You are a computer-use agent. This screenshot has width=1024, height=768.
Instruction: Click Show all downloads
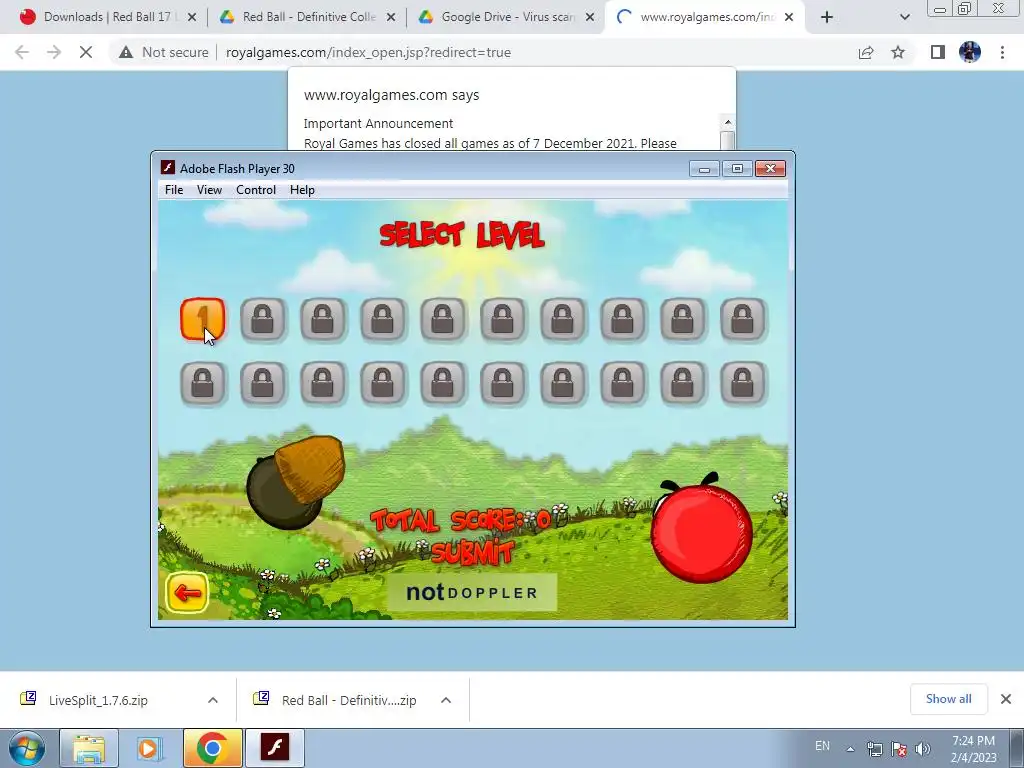[x=948, y=699]
